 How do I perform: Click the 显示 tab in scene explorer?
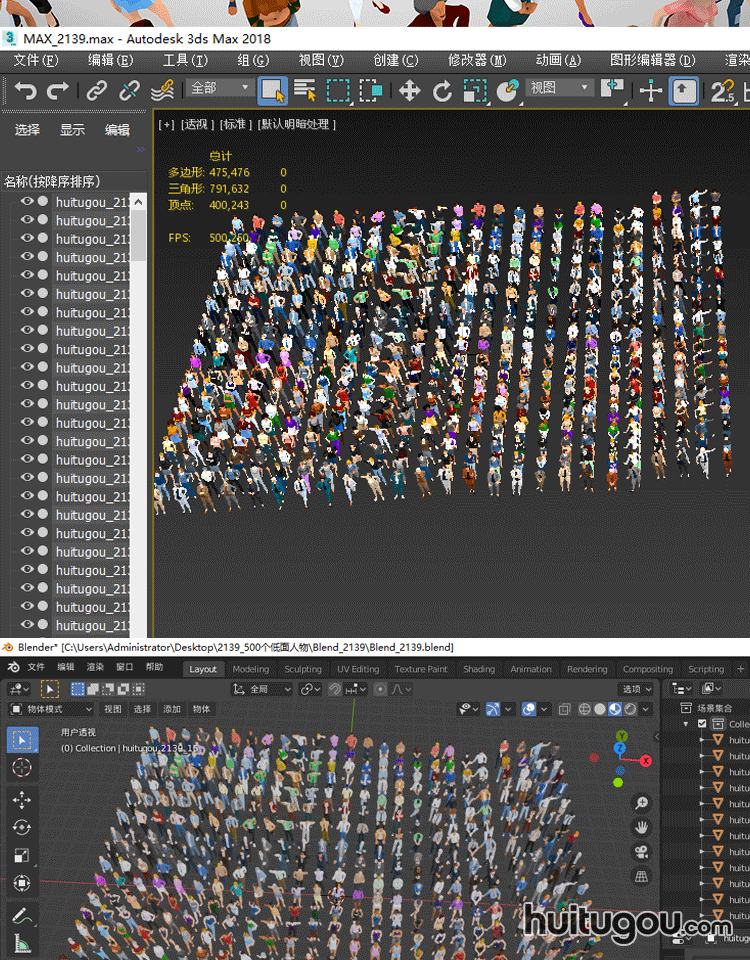pos(72,130)
